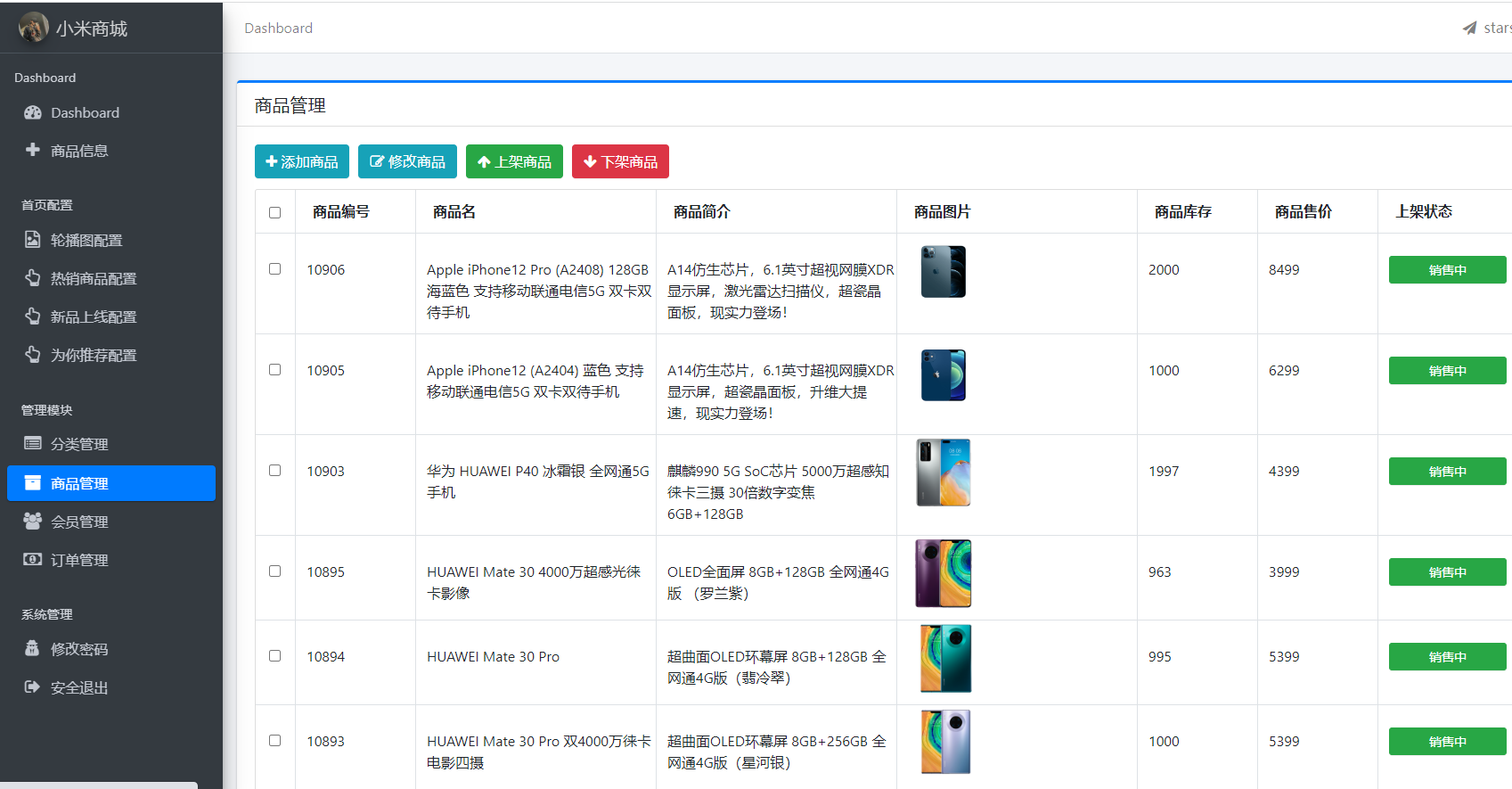The height and width of the screenshot is (789, 1512).
Task: Click 销售中 status button for product 10905
Action: [x=1447, y=370]
